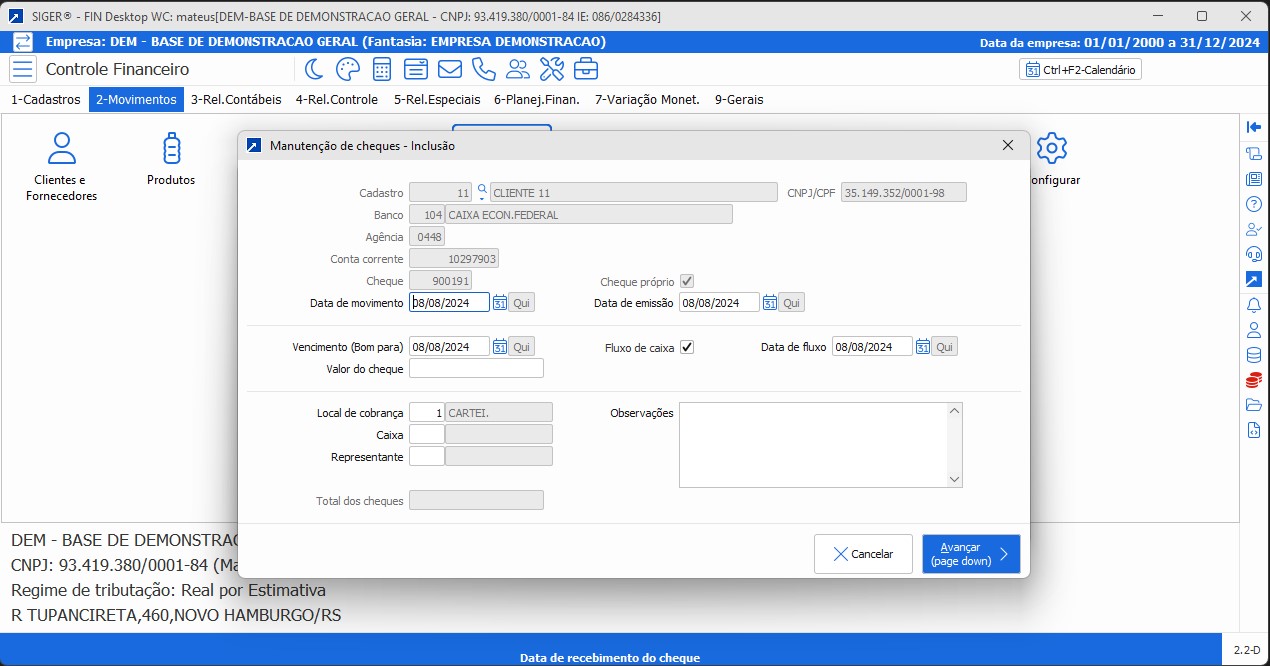Click the red coins icon in sidebar
This screenshot has width=1270, height=666.
pyautogui.click(x=1253, y=380)
